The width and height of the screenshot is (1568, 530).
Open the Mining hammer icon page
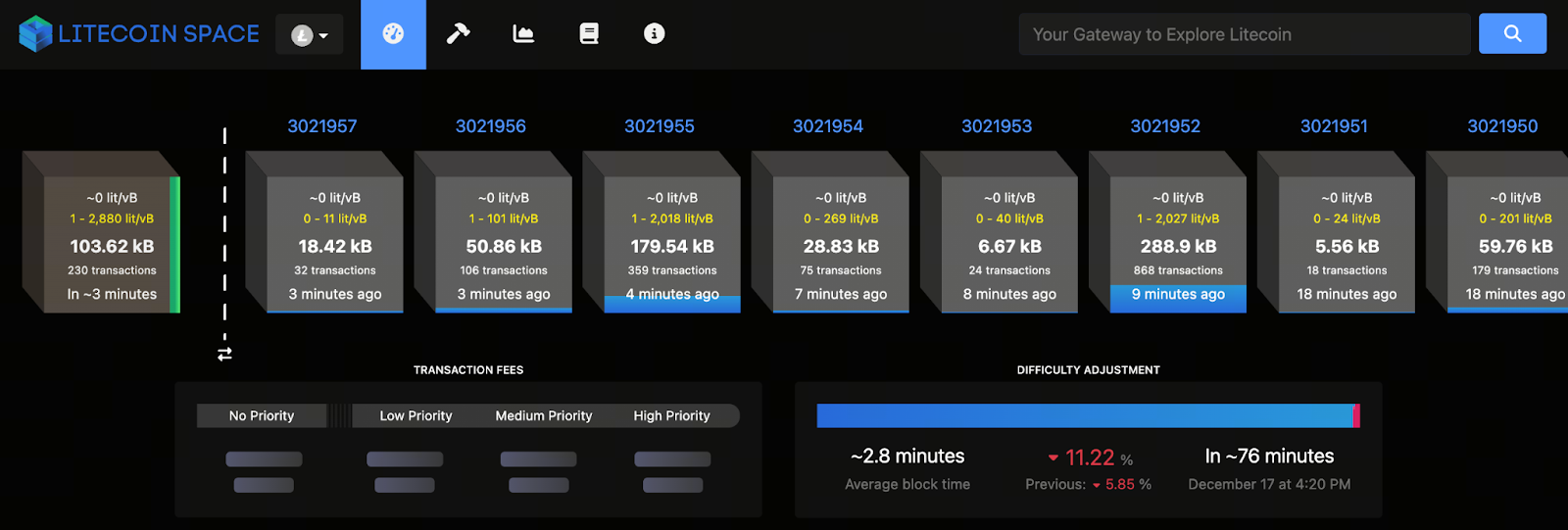tap(458, 34)
